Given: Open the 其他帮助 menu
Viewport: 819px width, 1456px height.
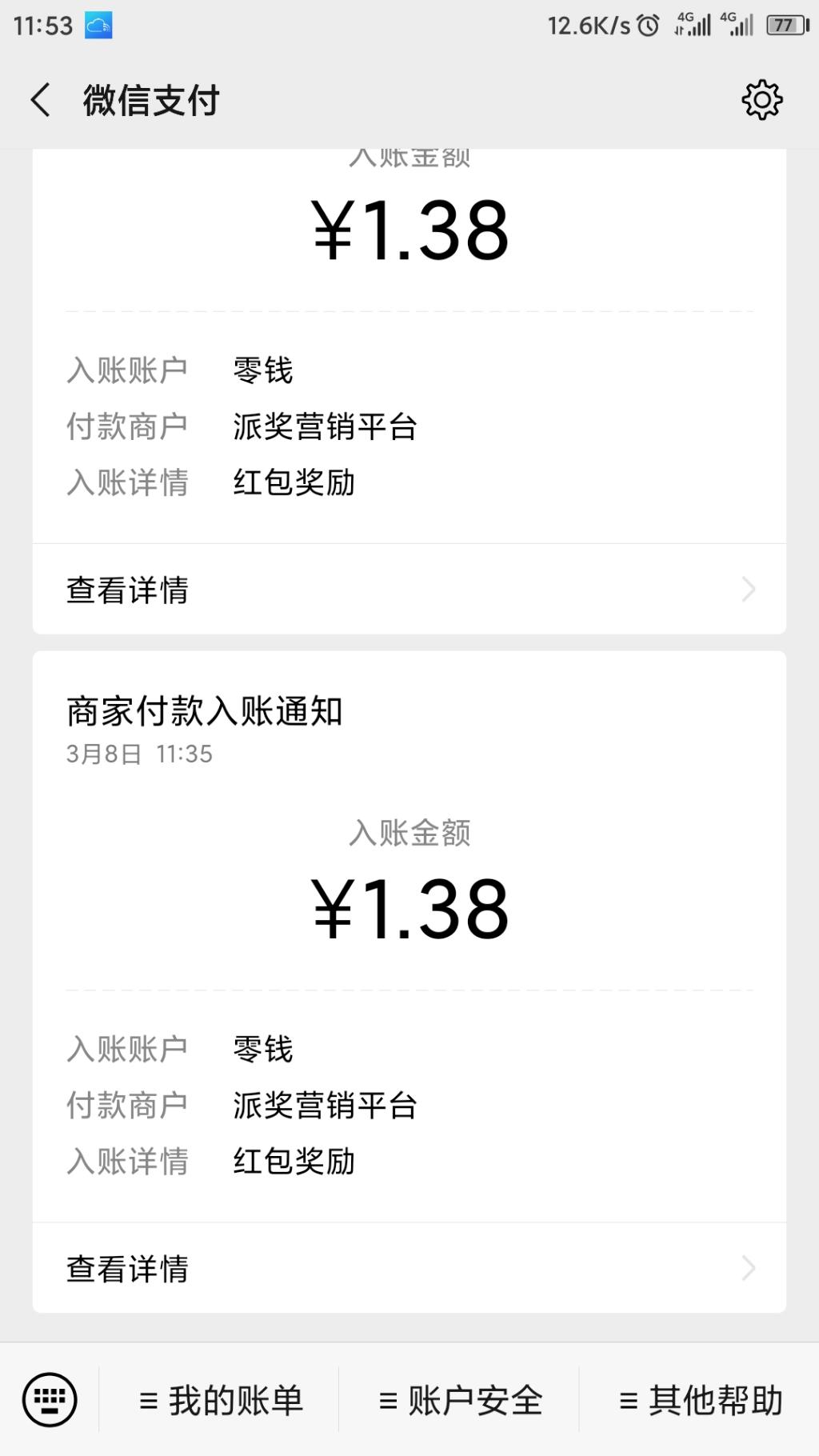Looking at the screenshot, I should tap(701, 1400).
